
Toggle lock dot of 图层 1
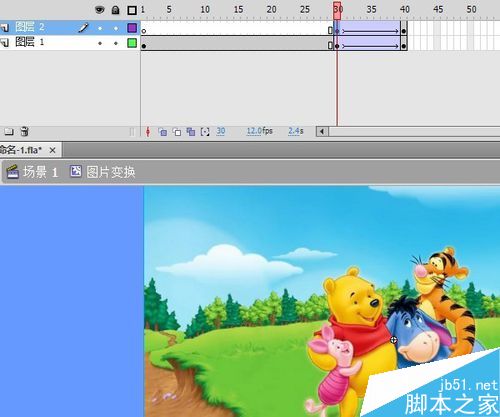[x=116, y=43]
